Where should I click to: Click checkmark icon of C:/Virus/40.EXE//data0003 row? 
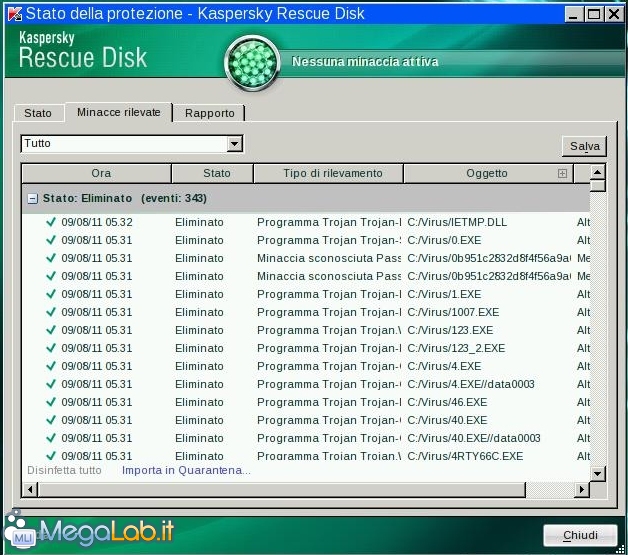click(51, 438)
